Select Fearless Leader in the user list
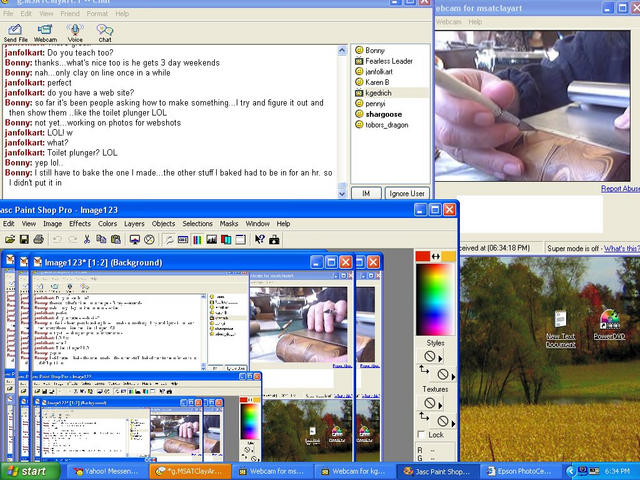This screenshot has width=640, height=480. coord(389,61)
